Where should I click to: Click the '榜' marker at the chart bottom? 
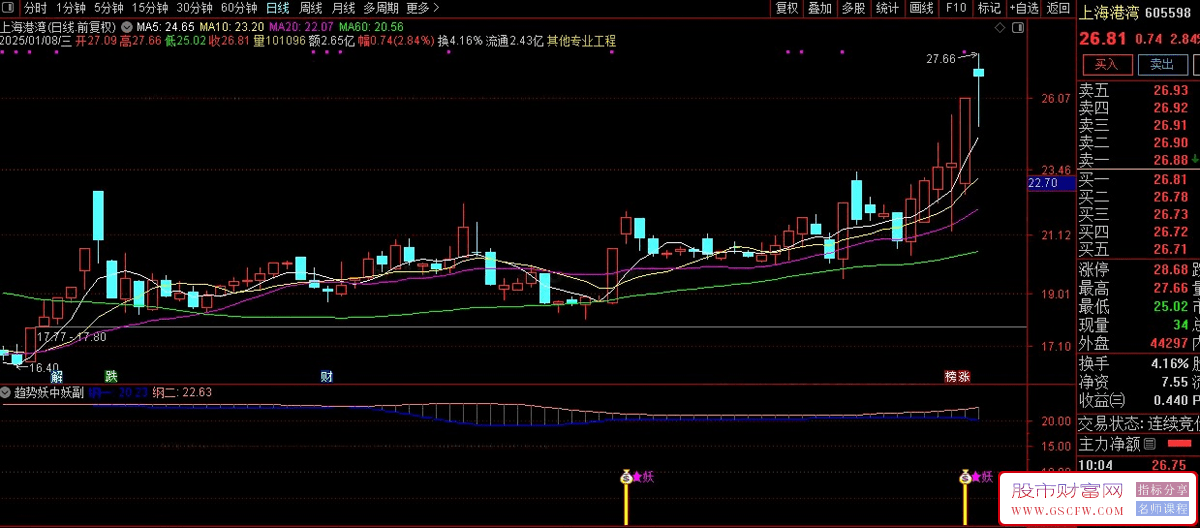pos(950,377)
